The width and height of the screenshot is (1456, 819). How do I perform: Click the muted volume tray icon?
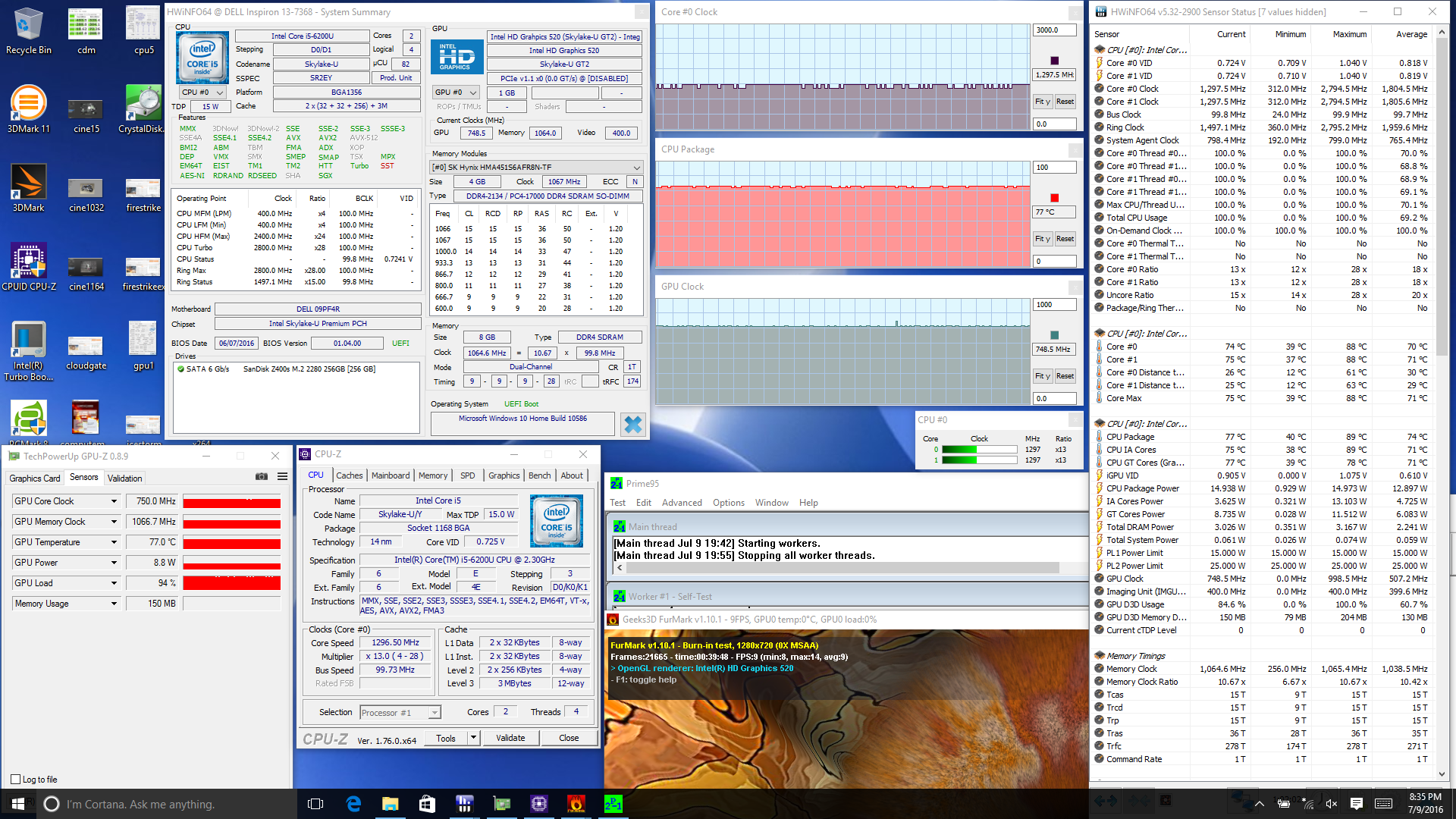click(1331, 804)
